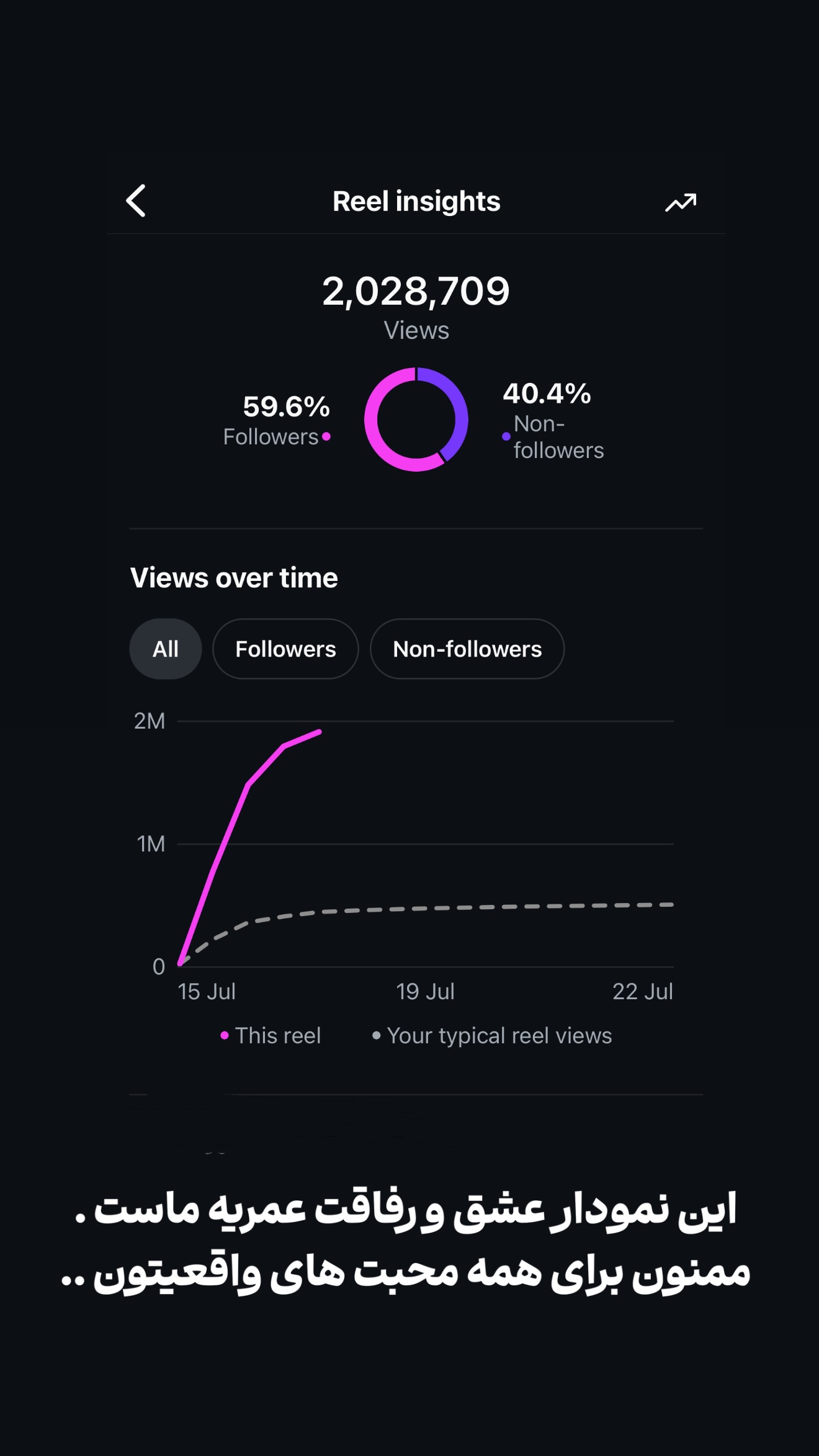Tap the 40.4% Non-followers label
This screenshot has height=1456, width=819.
click(x=553, y=421)
